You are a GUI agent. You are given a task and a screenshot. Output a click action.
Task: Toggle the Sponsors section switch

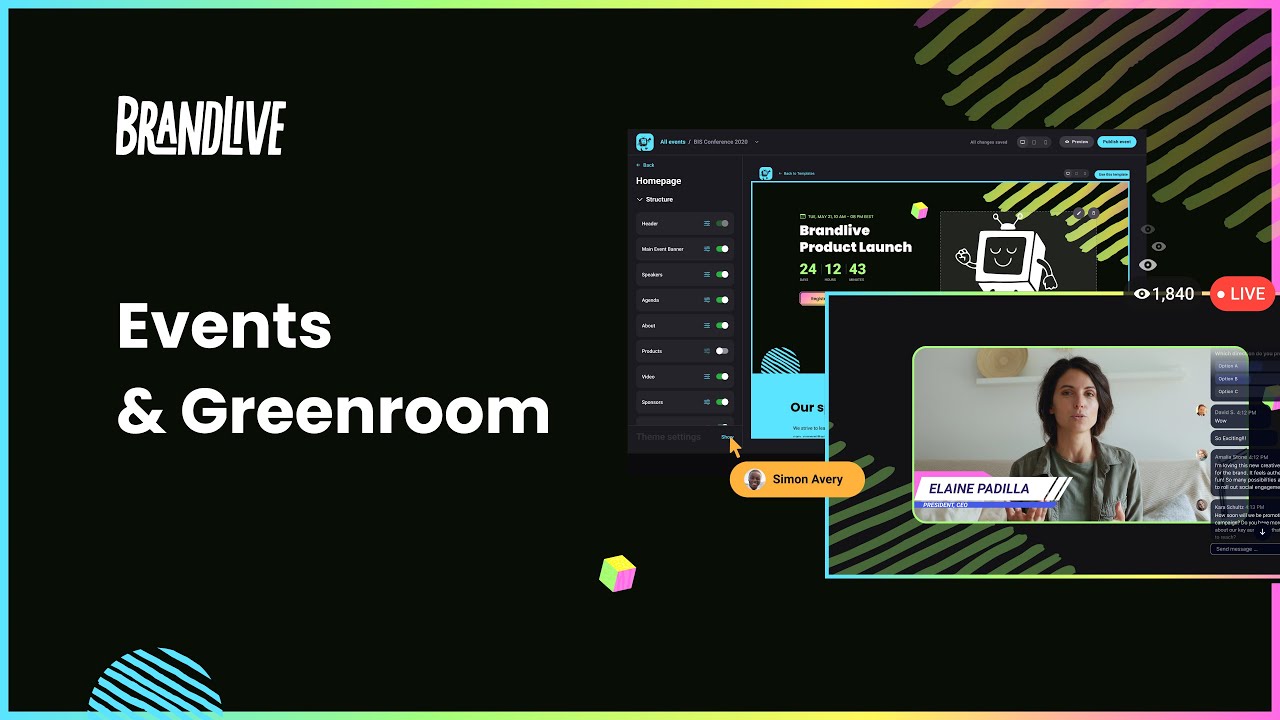pyautogui.click(x=722, y=402)
